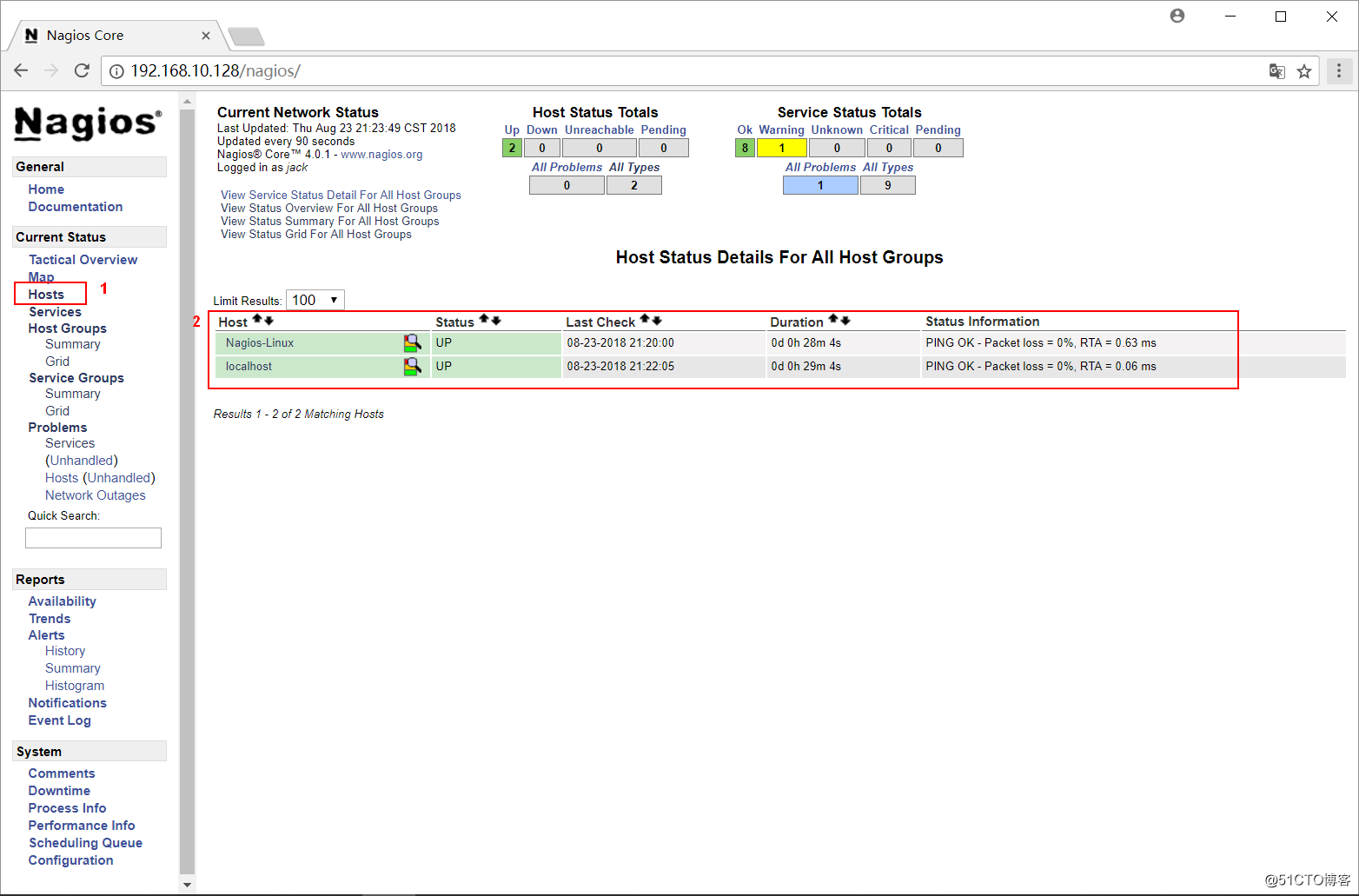Go back with browser back arrow
Screen dimensions: 1359x896
pyautogui.click(x=21, y=70)
